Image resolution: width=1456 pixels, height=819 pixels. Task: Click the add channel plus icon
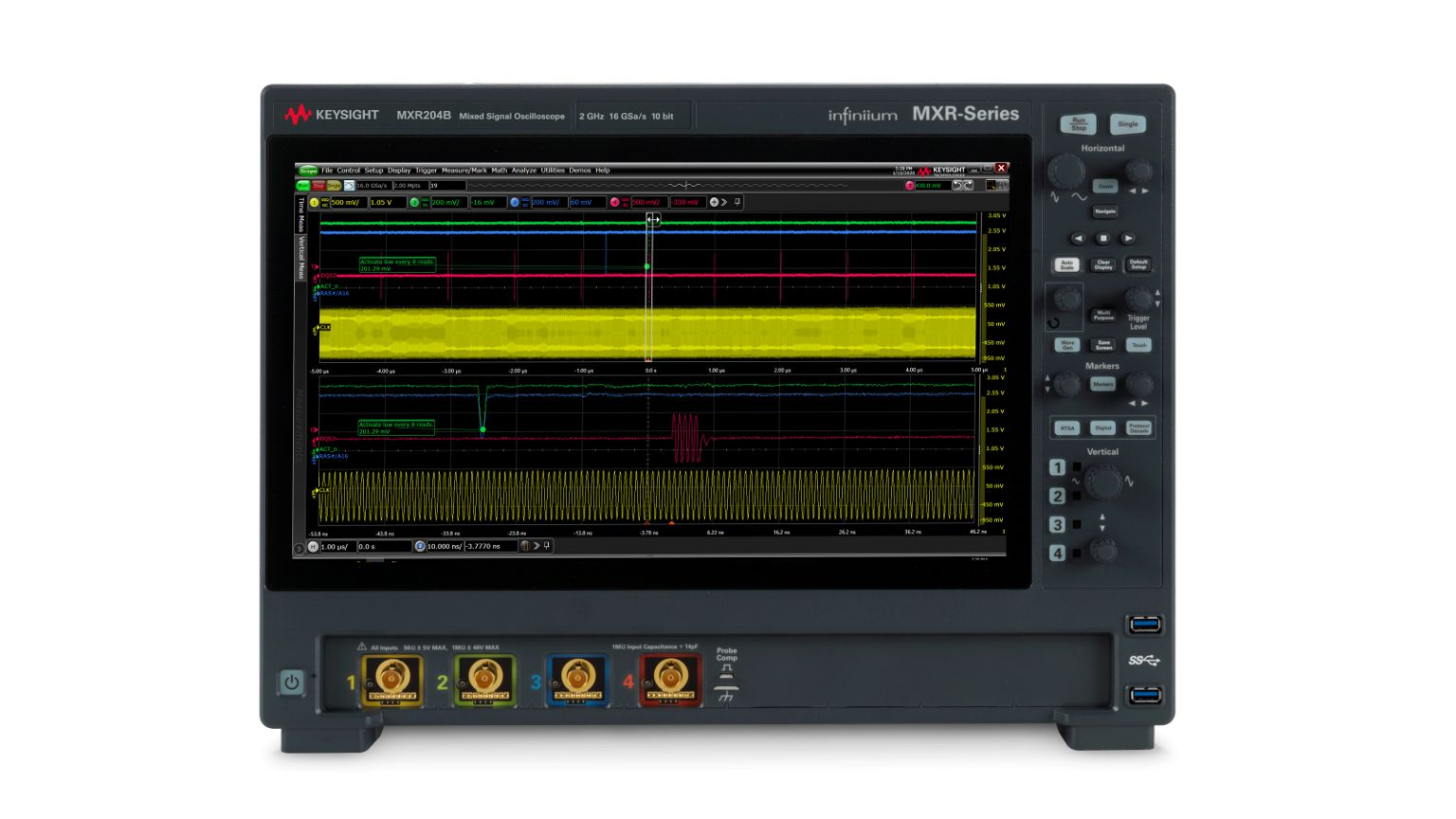coord(714,202)
